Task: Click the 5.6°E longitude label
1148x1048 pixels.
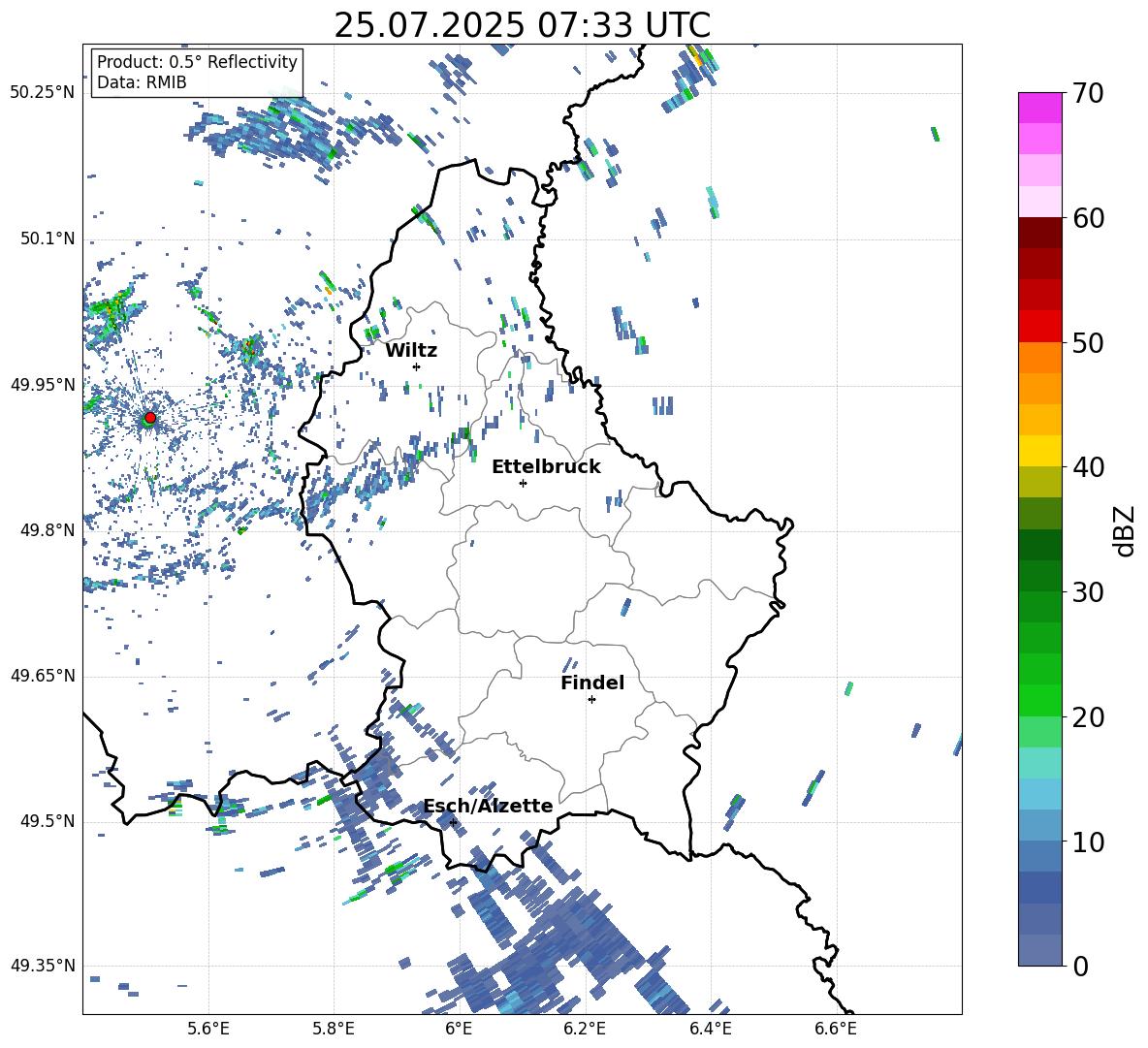Action: [208, 1029]
